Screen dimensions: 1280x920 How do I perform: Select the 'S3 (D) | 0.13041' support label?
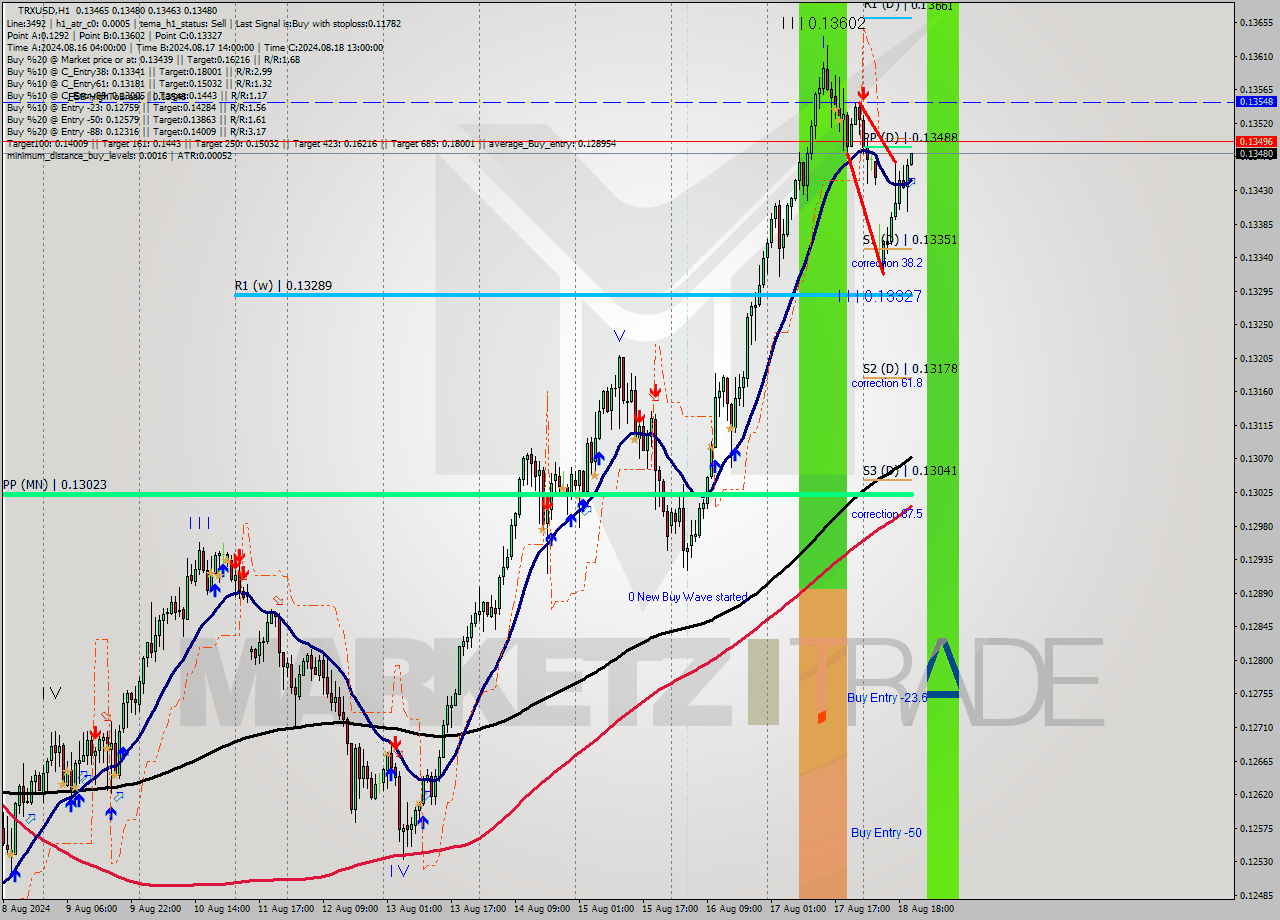(910, 470)
